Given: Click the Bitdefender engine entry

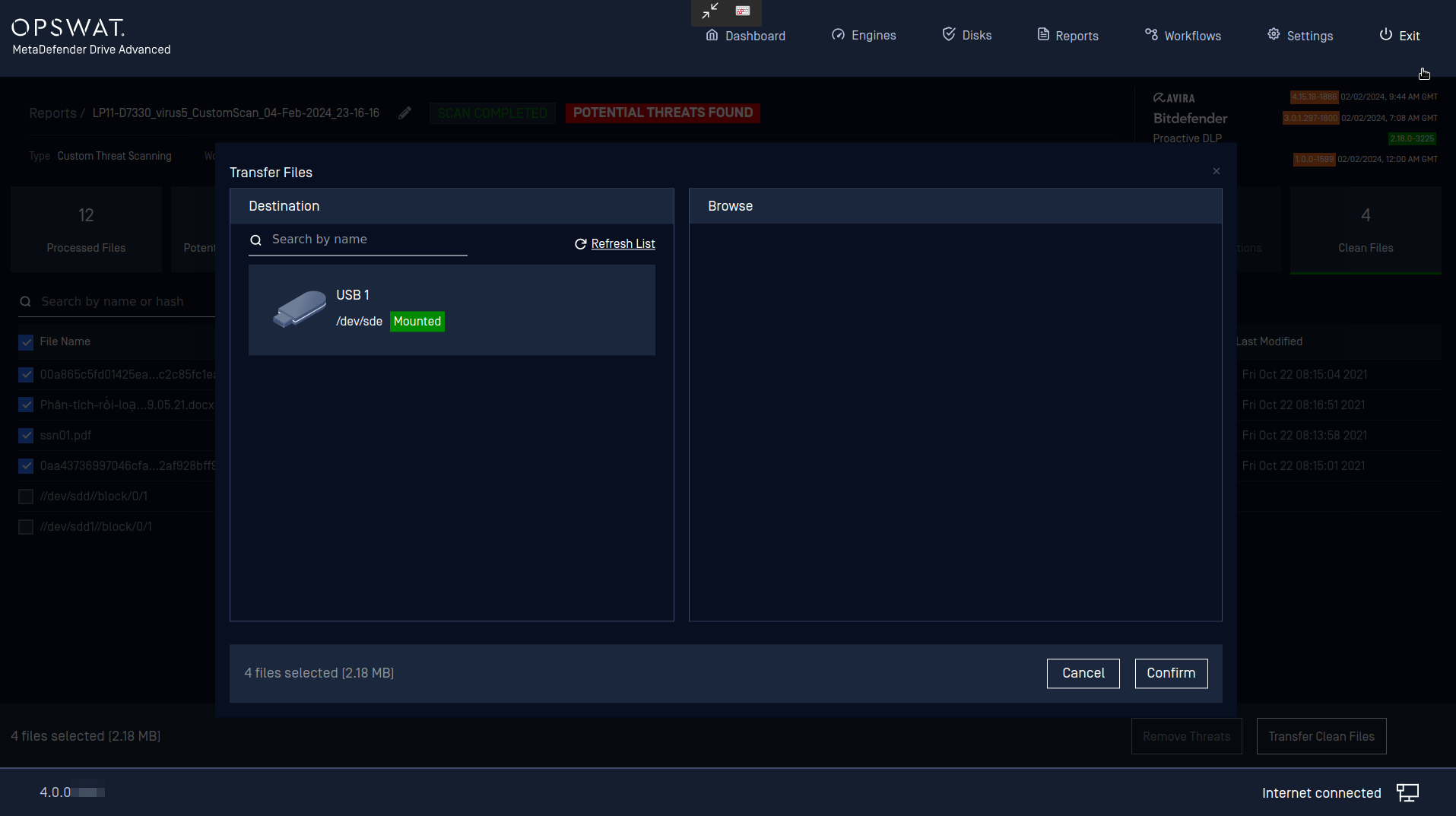Looking at the screenshot, I should [1190, 119].
